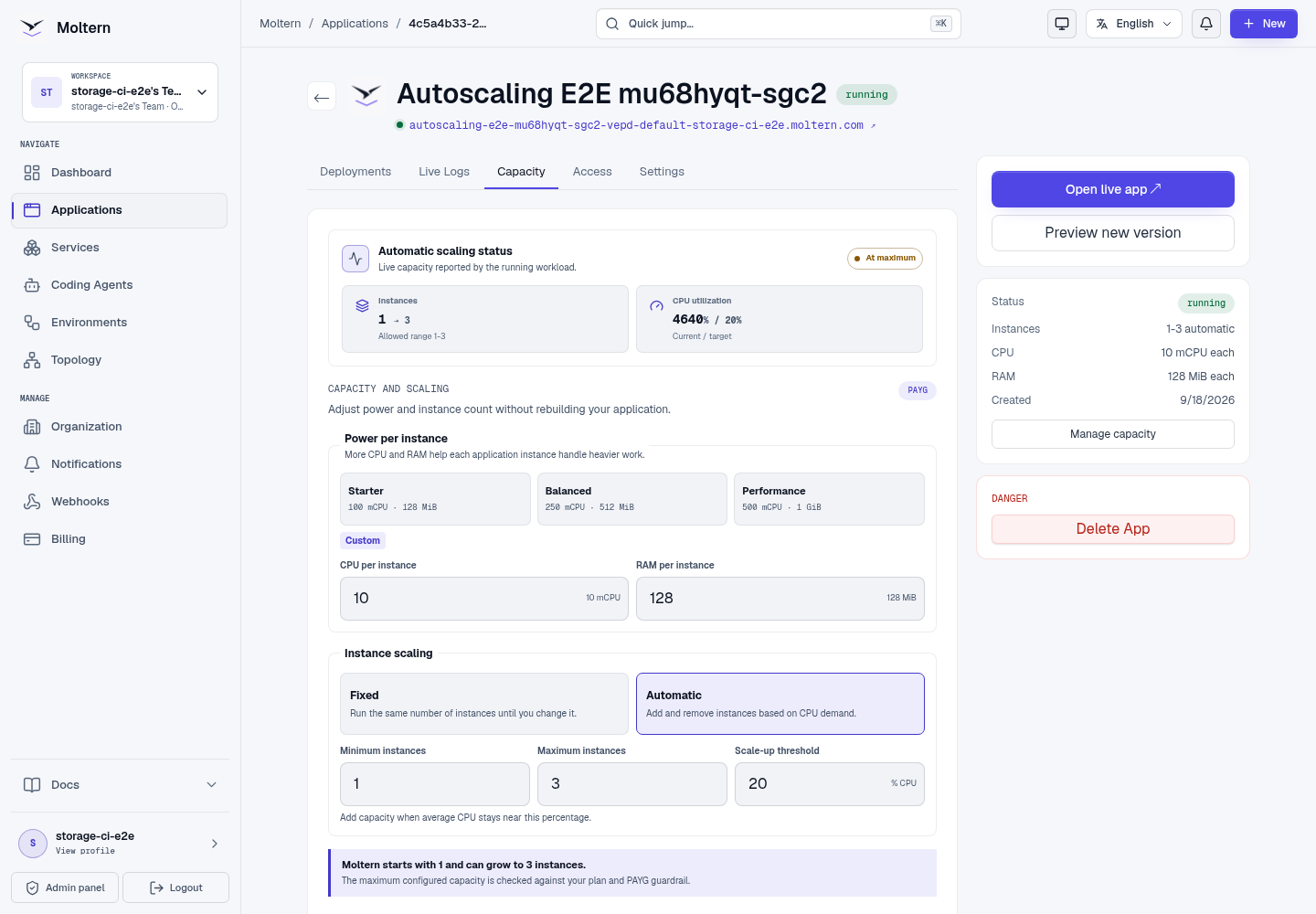Expand the workspace switcher dropdown

pos(120,92)
